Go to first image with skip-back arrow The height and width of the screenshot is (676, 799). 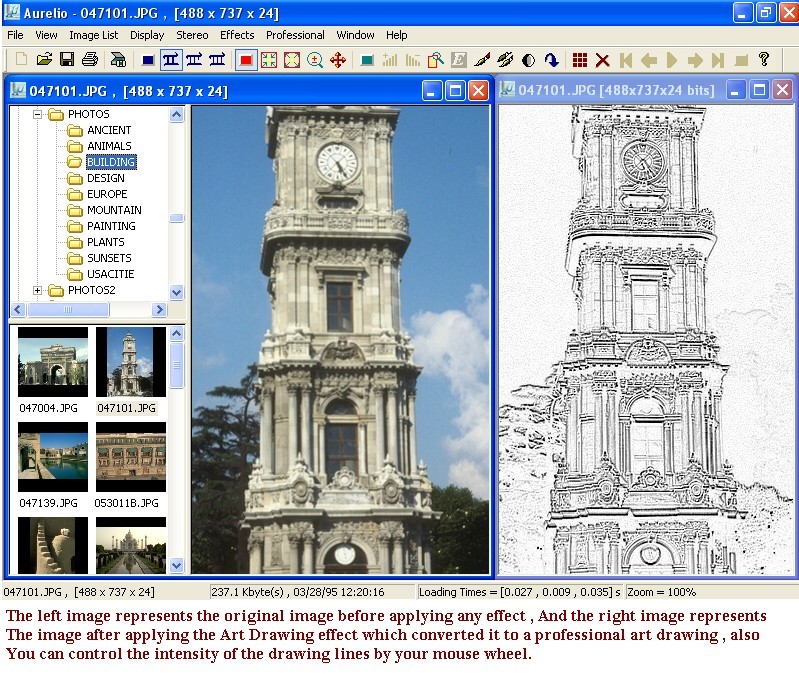(x=626, y=60)
